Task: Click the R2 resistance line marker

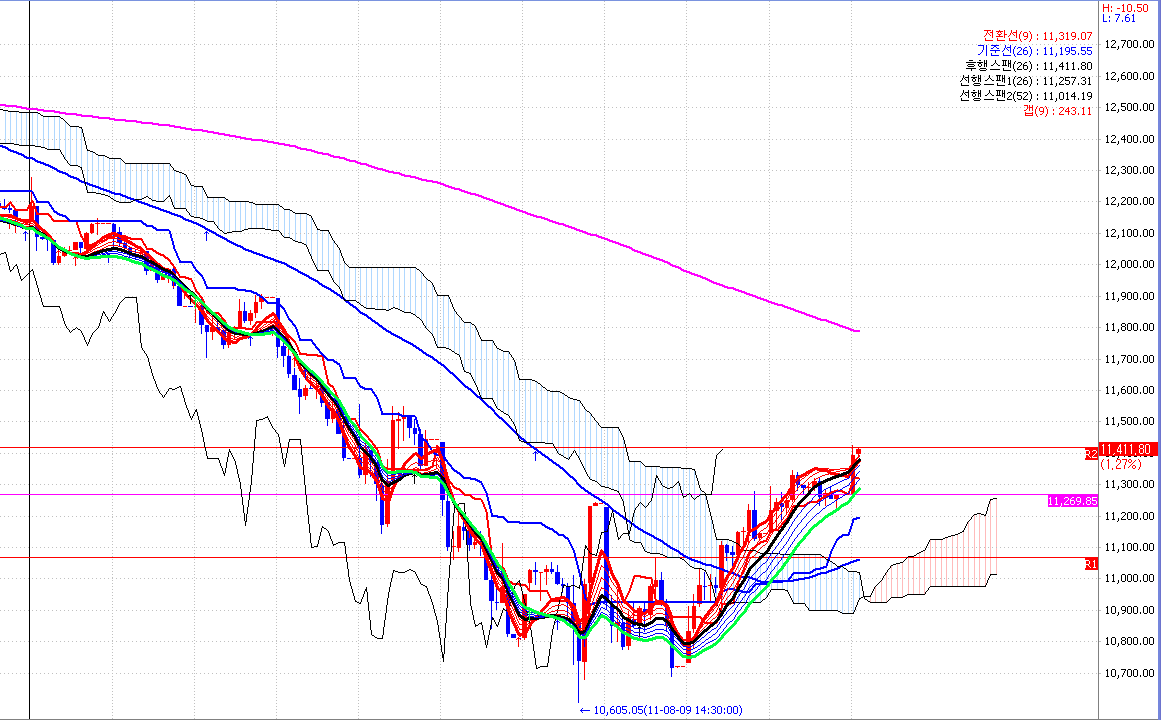Action: pos(1091,453)
